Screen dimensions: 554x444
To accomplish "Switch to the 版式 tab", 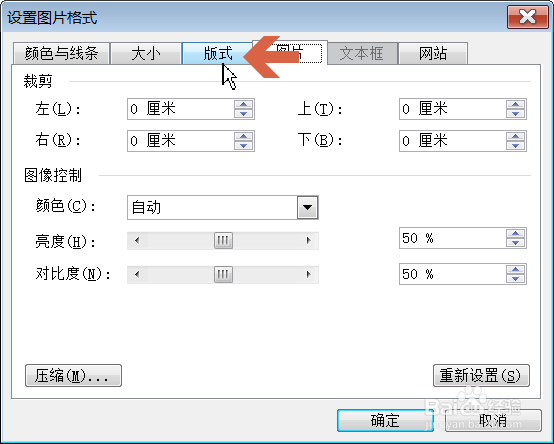I will [217, 54].
